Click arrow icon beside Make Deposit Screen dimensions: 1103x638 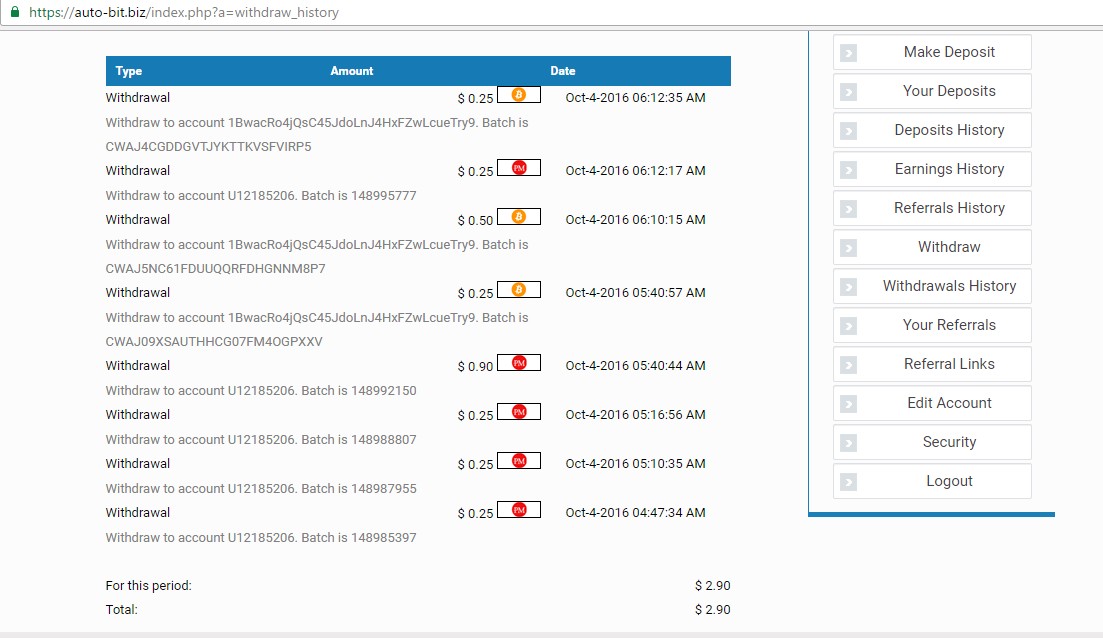tap(848, 53)
